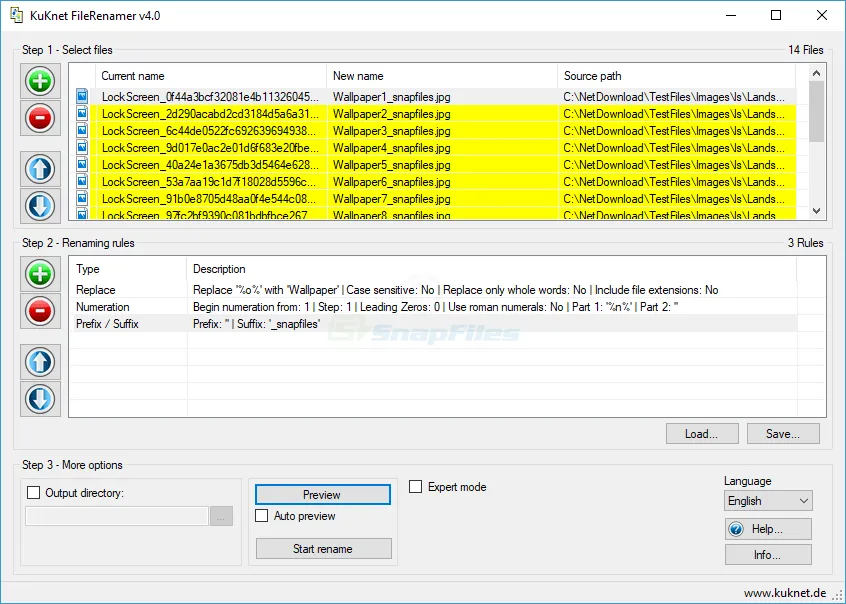The width and height of the screenshot is (846, 604).
Task: Click image file icon of Wallpaper1_snapfiles.jpg row
Action: point(82,96)
